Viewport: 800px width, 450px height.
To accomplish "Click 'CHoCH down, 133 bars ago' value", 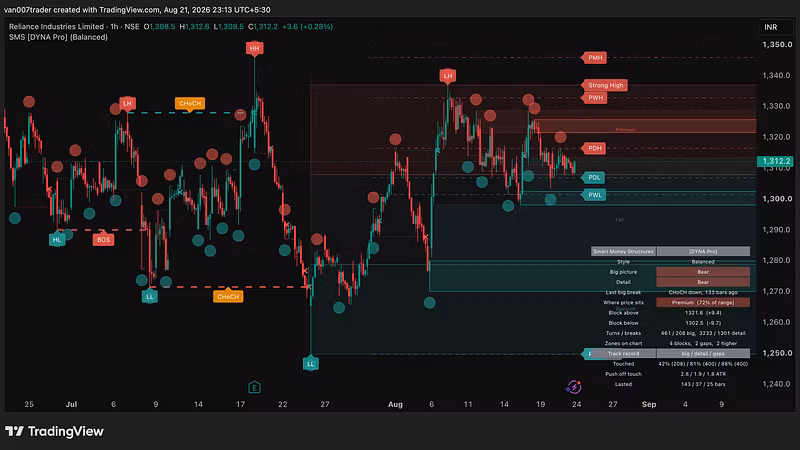I will coord(703,292).
